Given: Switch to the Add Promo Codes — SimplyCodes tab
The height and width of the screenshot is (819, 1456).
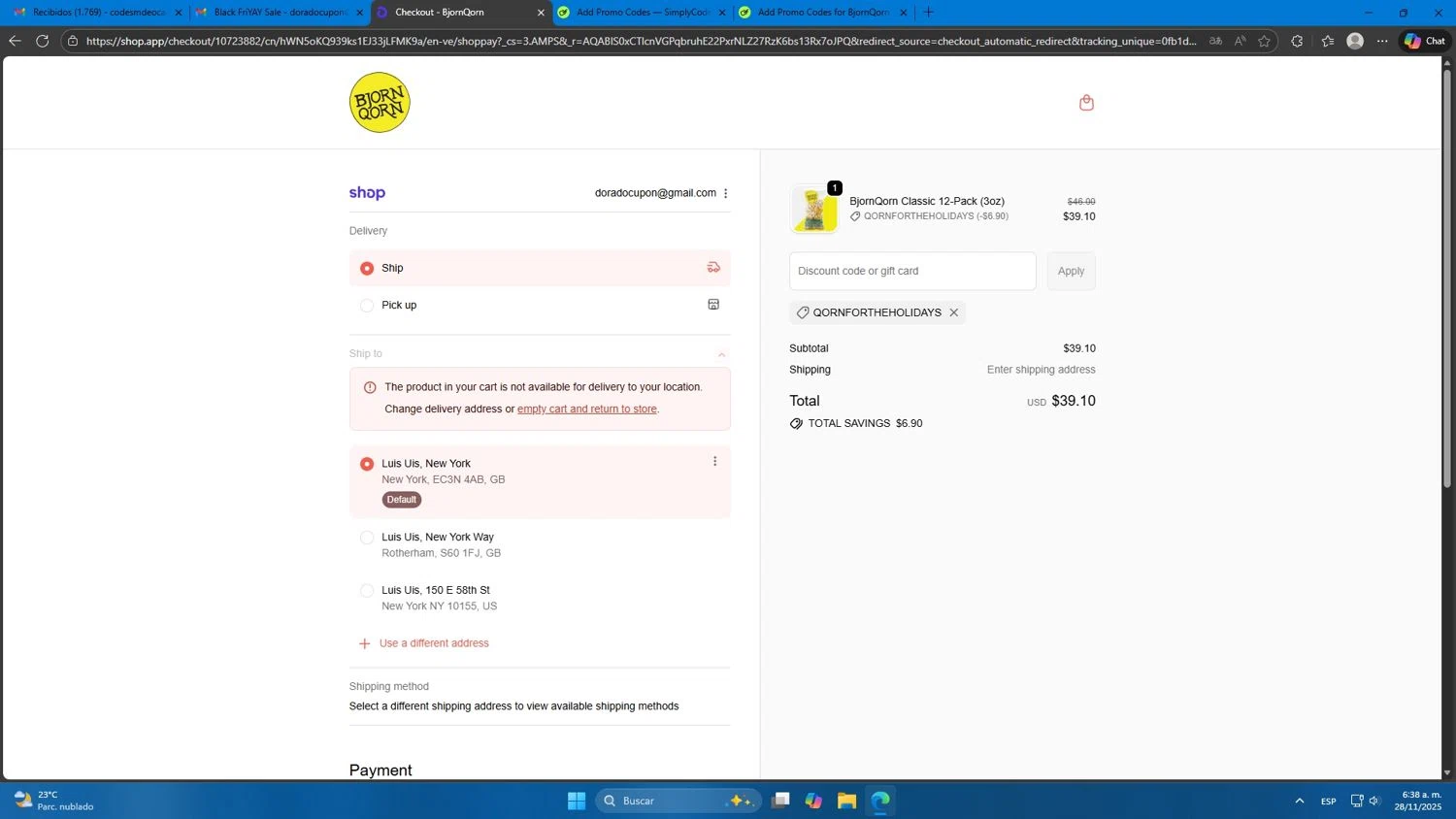Looking at the screenshot, I should tap(641, 13).
